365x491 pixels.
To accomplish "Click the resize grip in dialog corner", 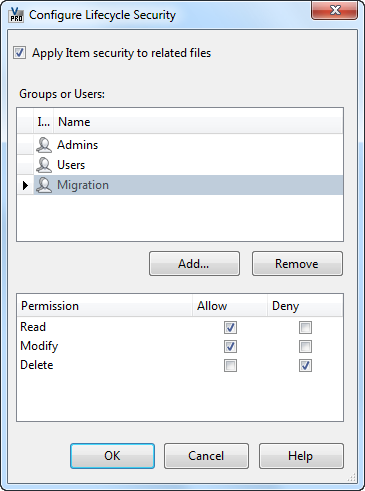I will tap(352, 478).
